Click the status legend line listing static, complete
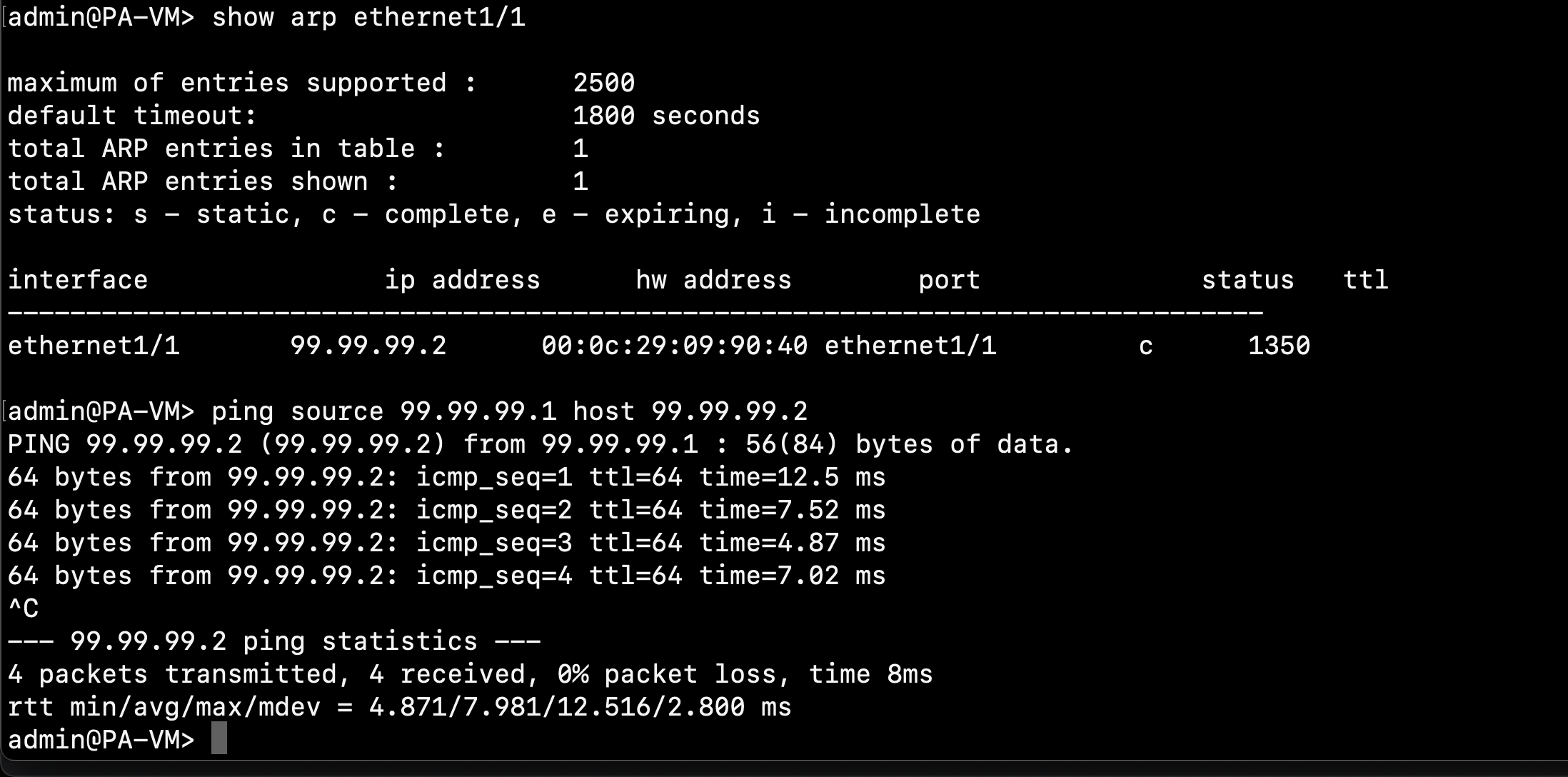 [x=493, y=214]
